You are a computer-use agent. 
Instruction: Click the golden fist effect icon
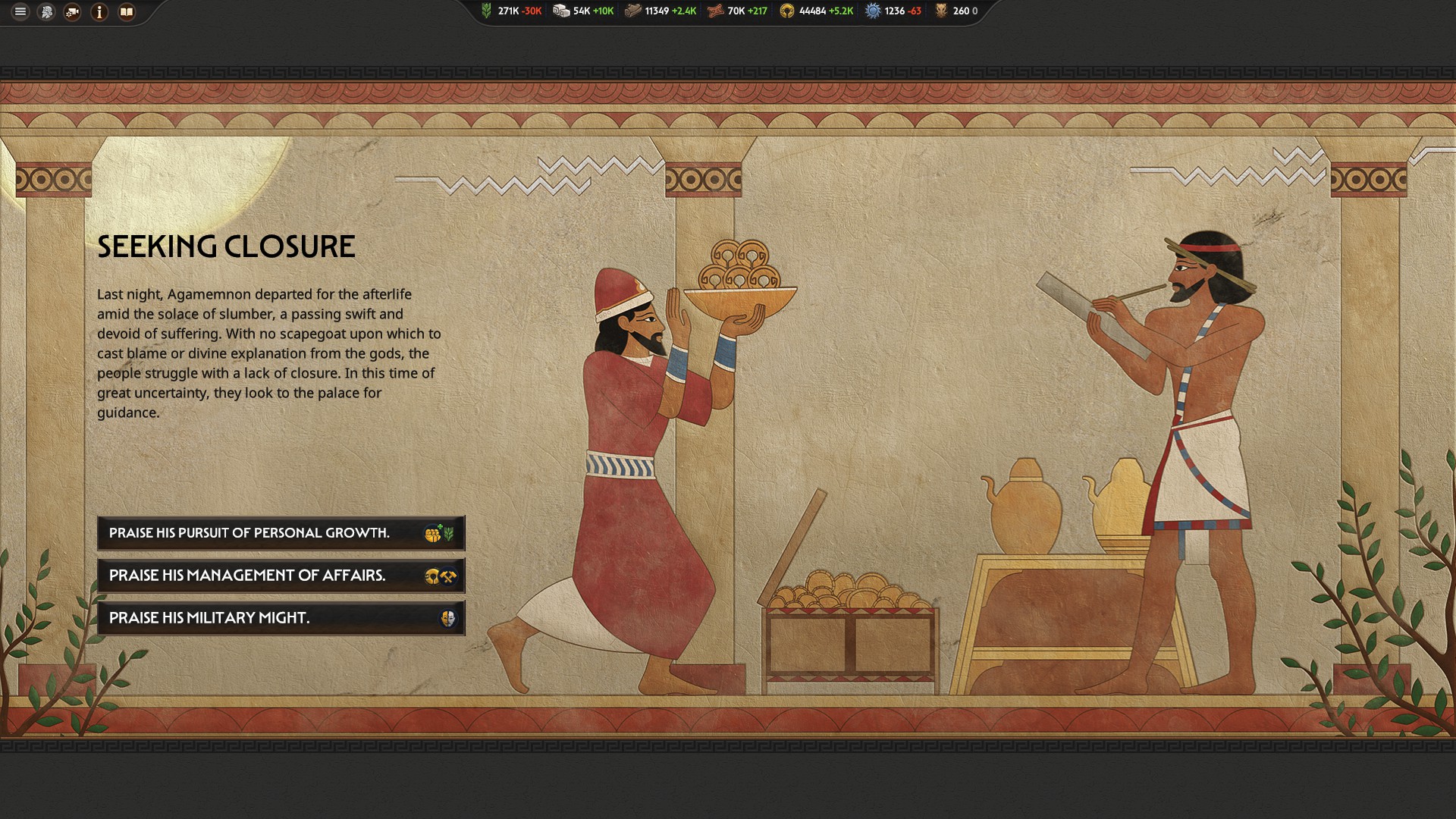pos(432,534)
